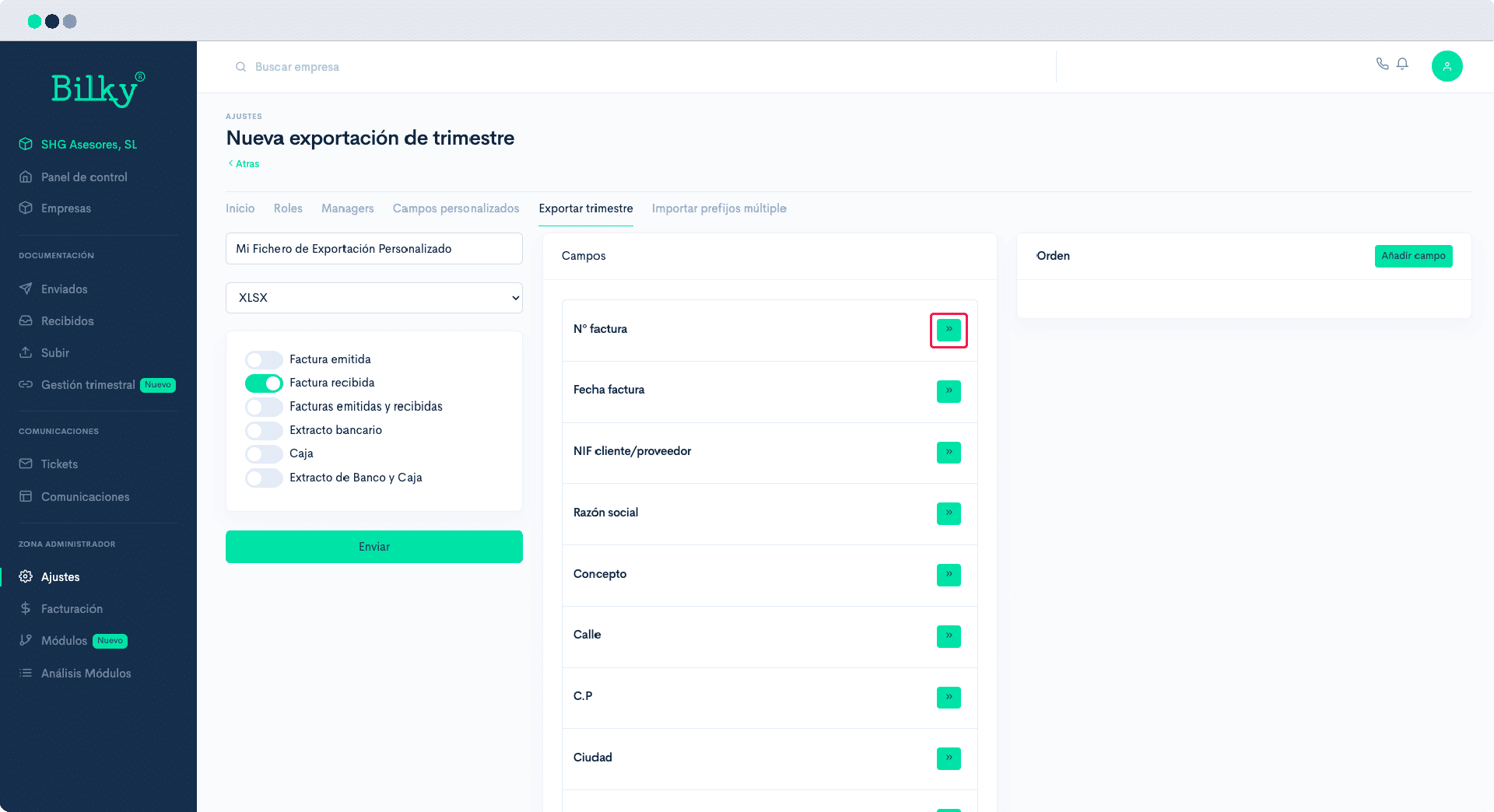Click the Ajustes gear icon
The height and width of the screenshot is (812, 1494).
click(x=26, y=576)
